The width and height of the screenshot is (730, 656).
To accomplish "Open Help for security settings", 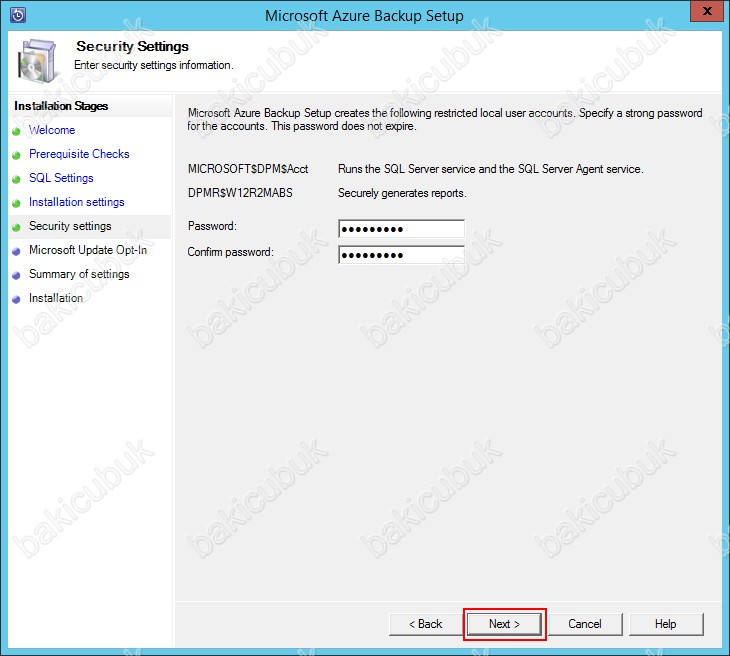I will pos(666,624).
